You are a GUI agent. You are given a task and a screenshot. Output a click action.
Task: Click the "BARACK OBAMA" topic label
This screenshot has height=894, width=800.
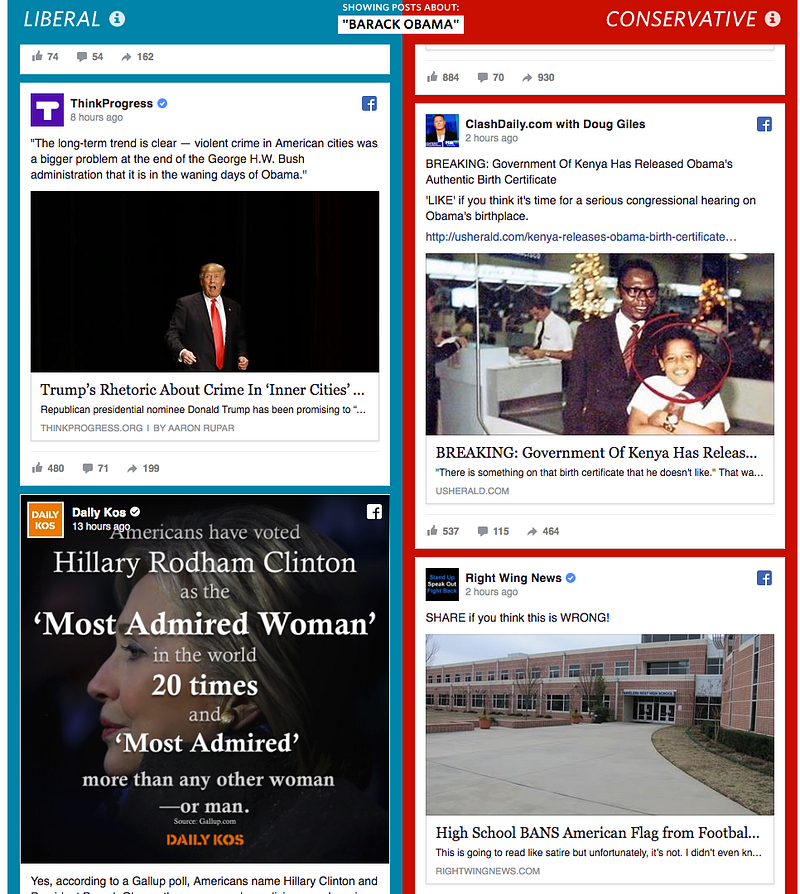click(401, 25)
